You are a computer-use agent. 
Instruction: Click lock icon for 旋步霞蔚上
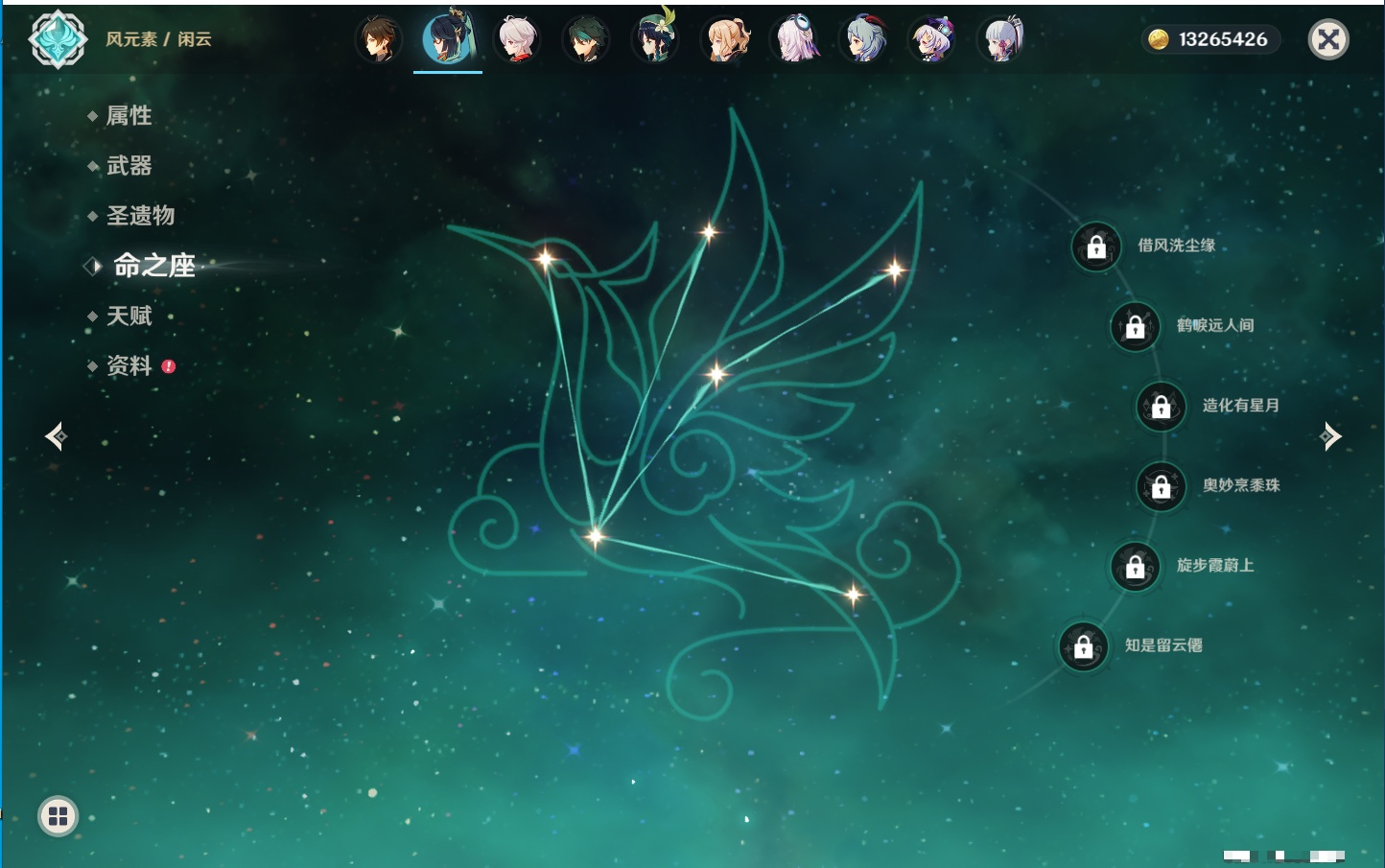(x=1136, y=566)
